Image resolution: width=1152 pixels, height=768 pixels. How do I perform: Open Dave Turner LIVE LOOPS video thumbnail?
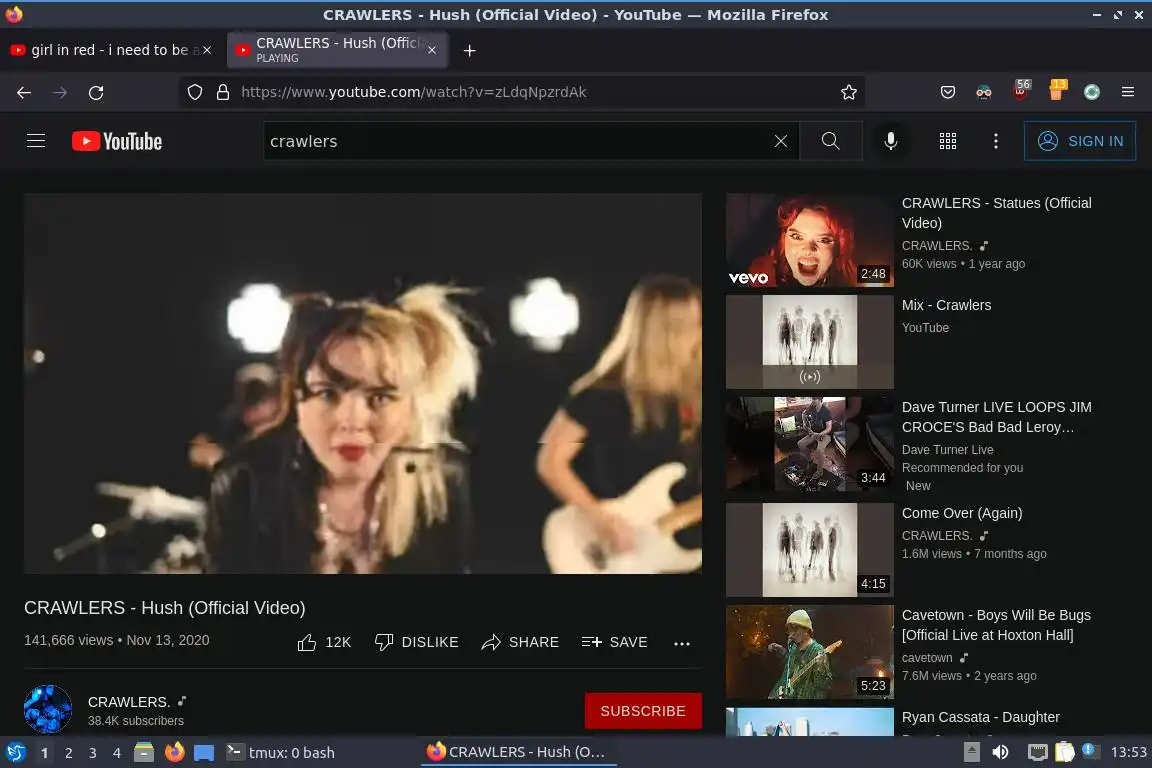[x=810, y=444]
